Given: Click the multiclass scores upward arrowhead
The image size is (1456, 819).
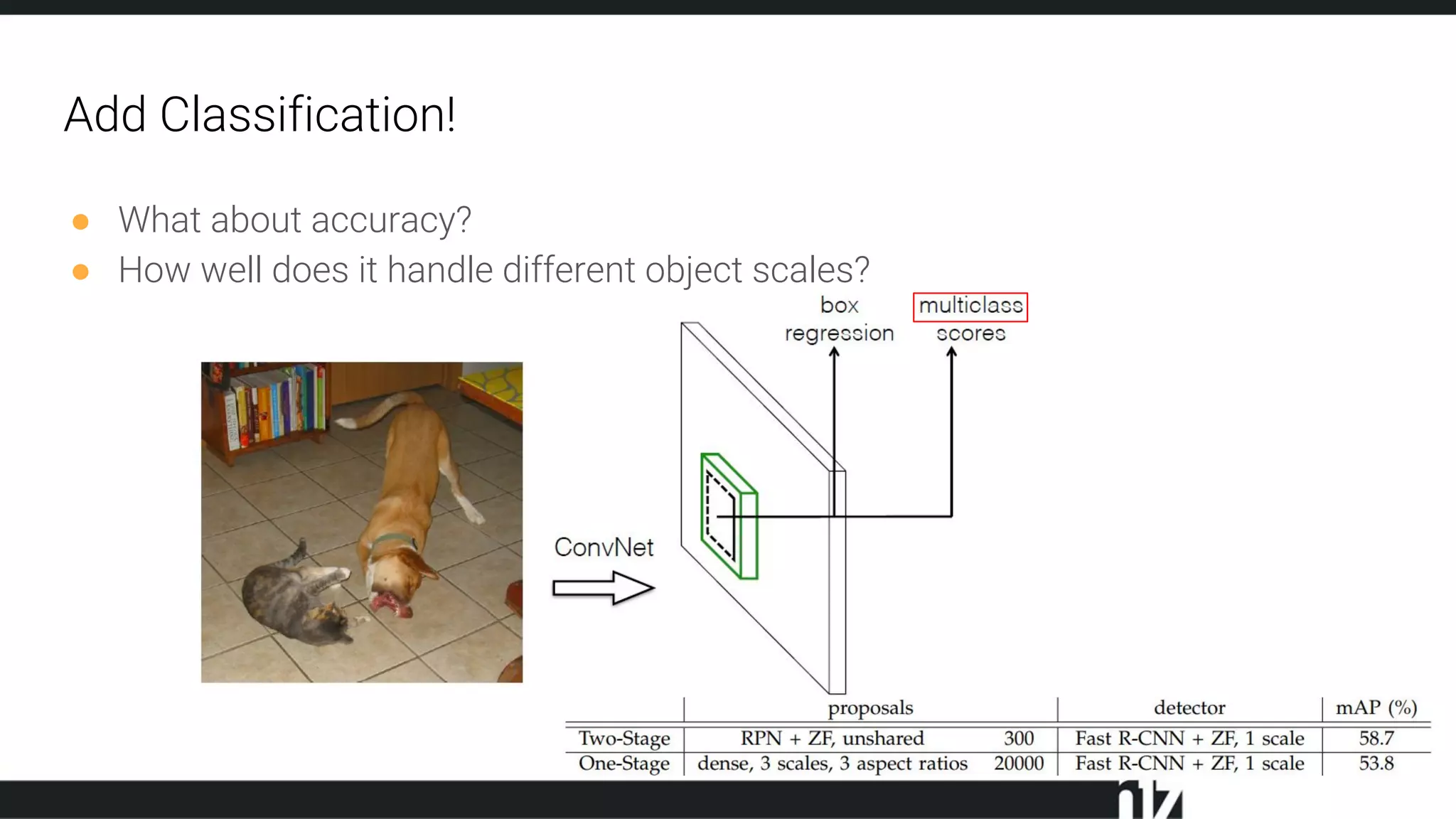Looking at the screenshot, I should 951,351.
